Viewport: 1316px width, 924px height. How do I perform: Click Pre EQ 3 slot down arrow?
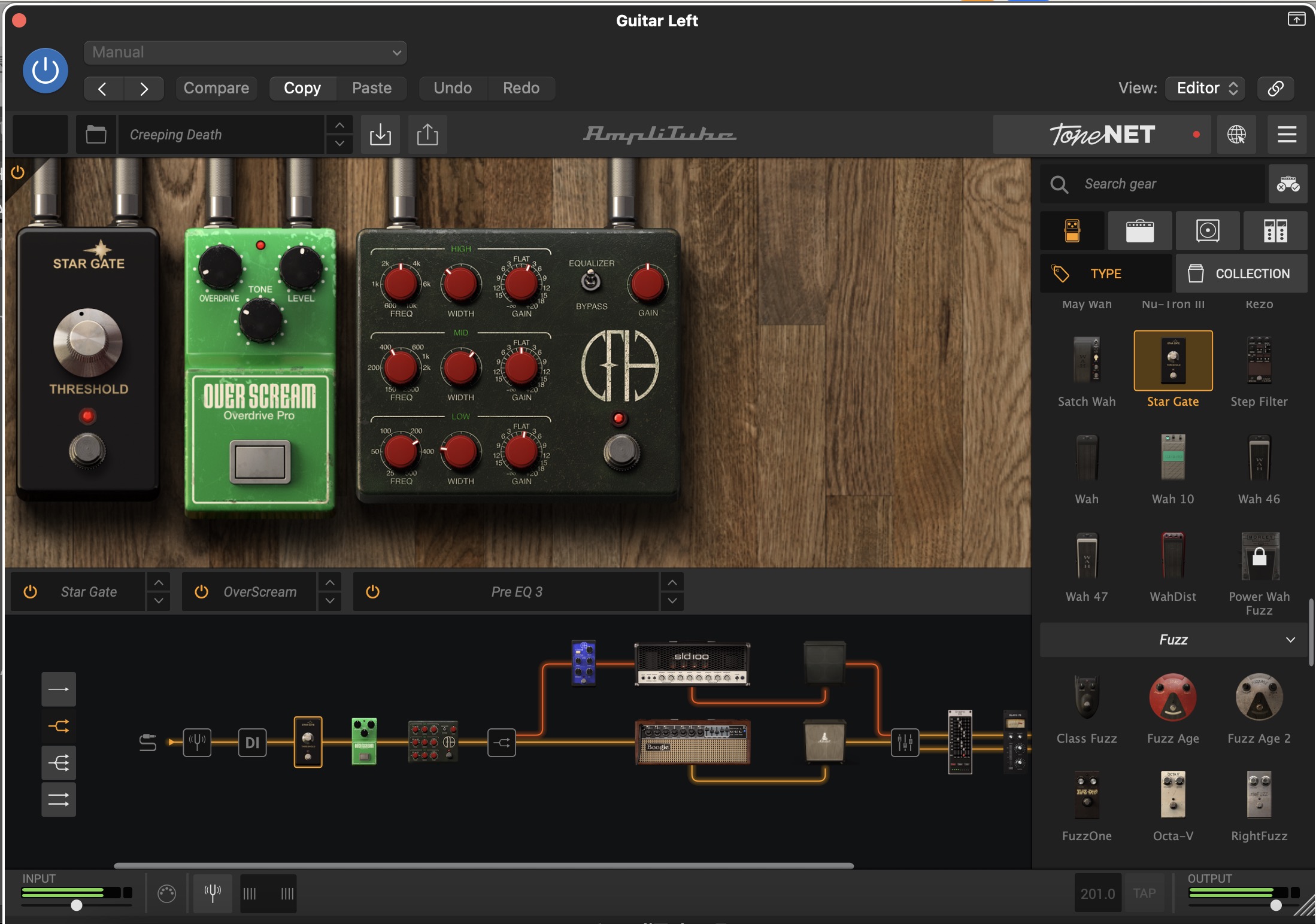672,601
